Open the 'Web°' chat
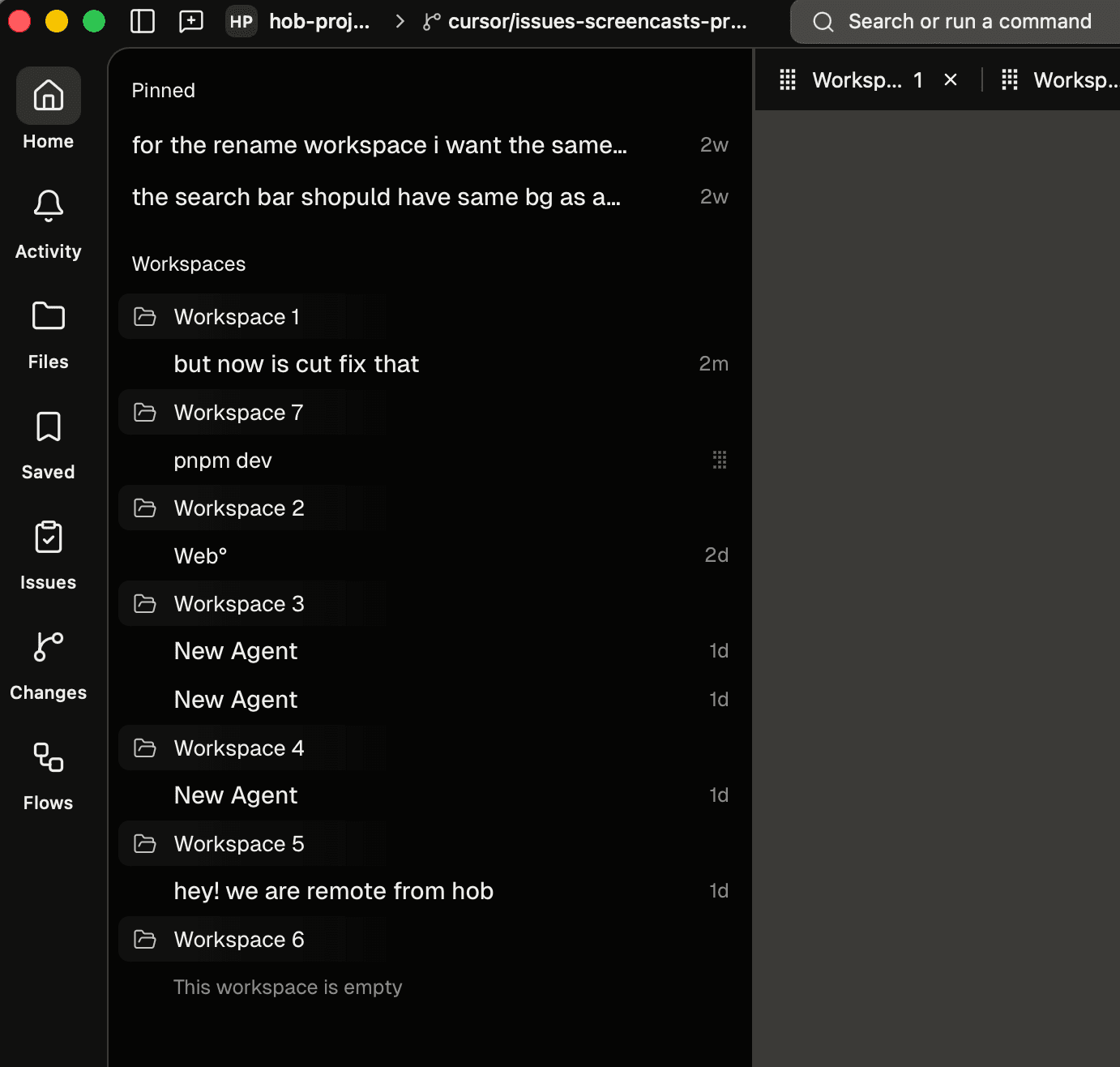Image resolution: width=1120 pixels, height=1067 pixels. tap(430, 555)
